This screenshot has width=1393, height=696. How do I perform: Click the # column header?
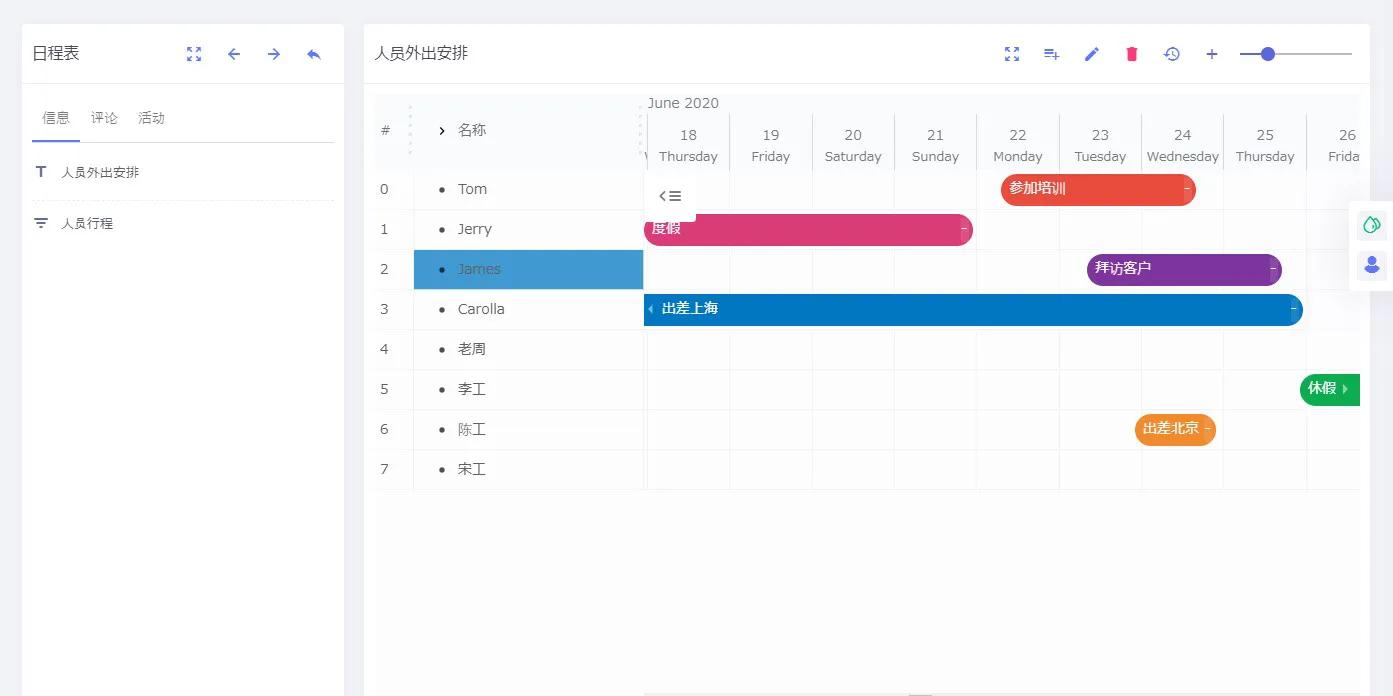pos(385,131)
